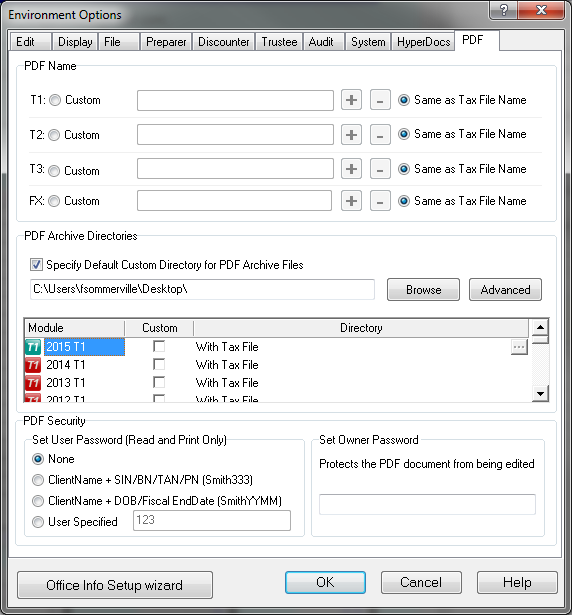Image resolution: width=572 pixels, height=615 pixels.
Task: Click module list scroll down arrow
Action: tap(540, 393)
